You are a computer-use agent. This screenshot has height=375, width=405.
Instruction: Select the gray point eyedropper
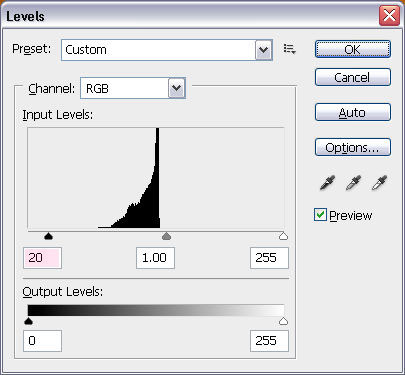[x=353, y=183]
